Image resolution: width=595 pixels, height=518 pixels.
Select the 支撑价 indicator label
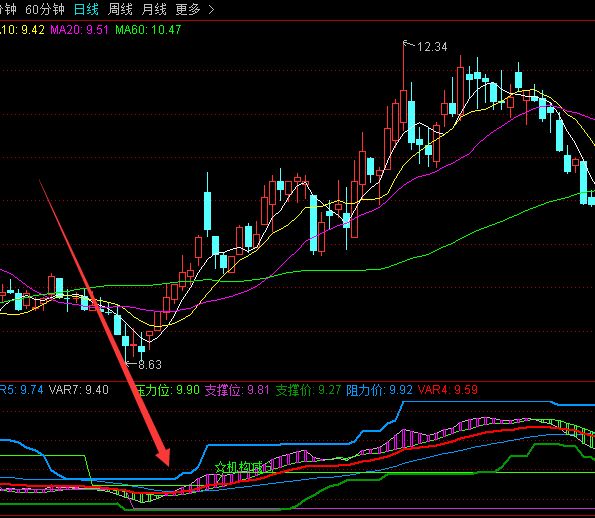[x=308, y=390]
